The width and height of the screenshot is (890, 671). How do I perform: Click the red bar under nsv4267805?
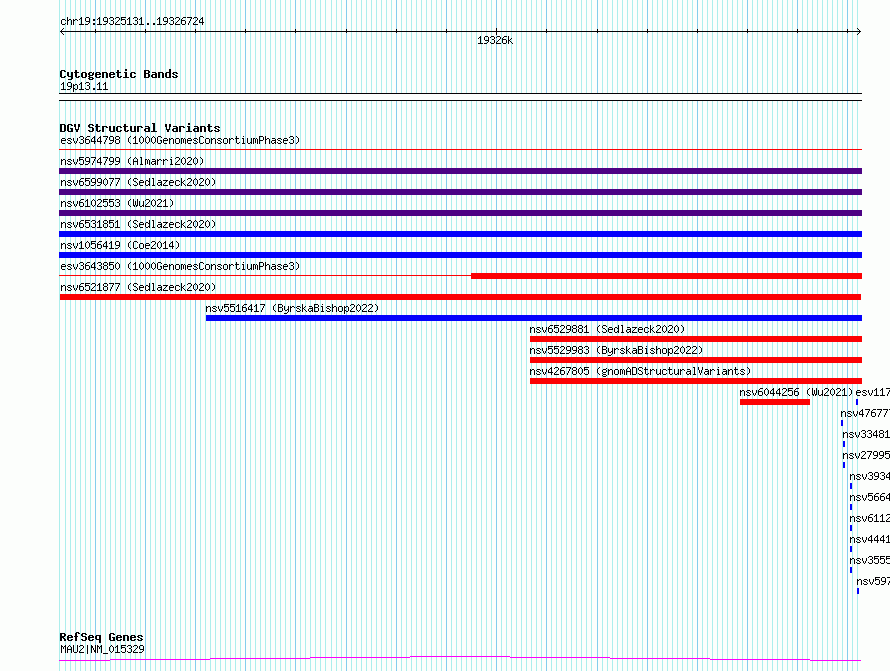coord(696,381)
